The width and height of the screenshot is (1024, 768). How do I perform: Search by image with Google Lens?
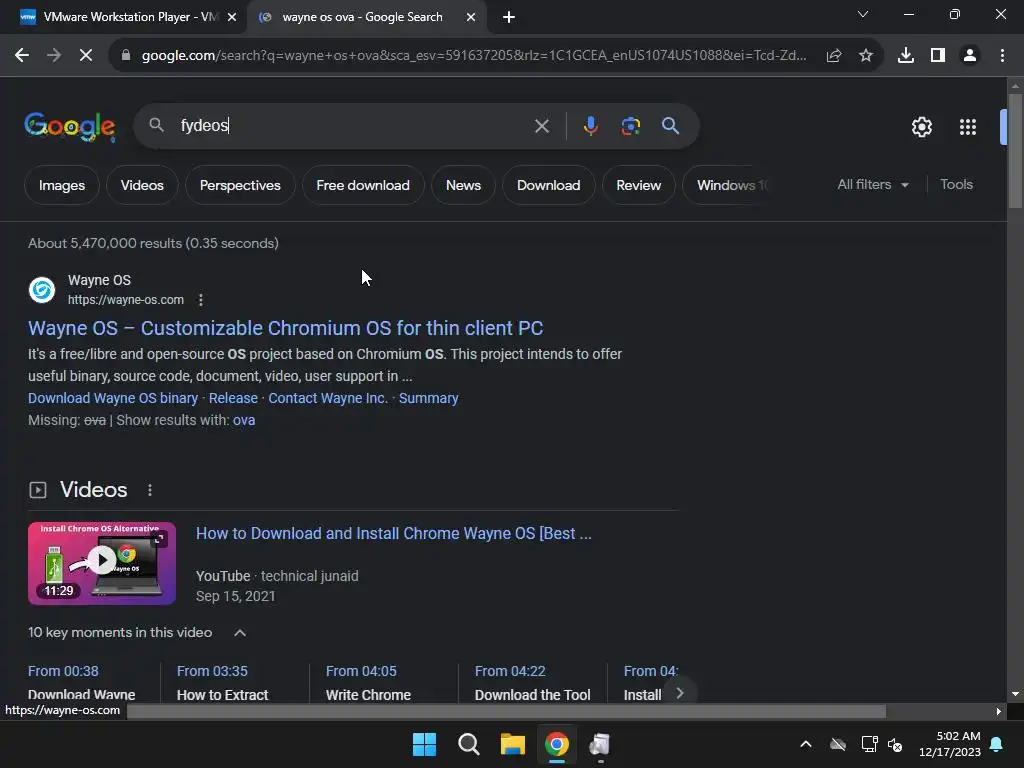[x=630, y=126]
